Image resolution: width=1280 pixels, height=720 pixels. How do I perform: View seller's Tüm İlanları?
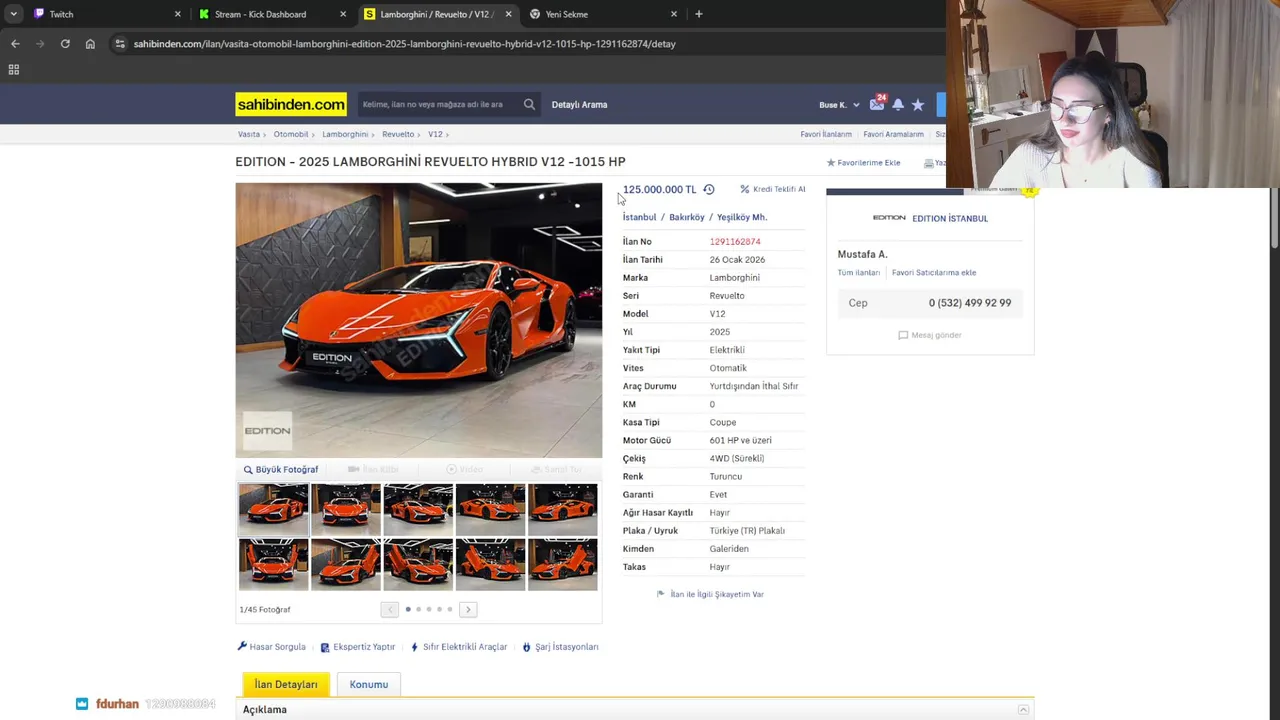pos(859,272)
